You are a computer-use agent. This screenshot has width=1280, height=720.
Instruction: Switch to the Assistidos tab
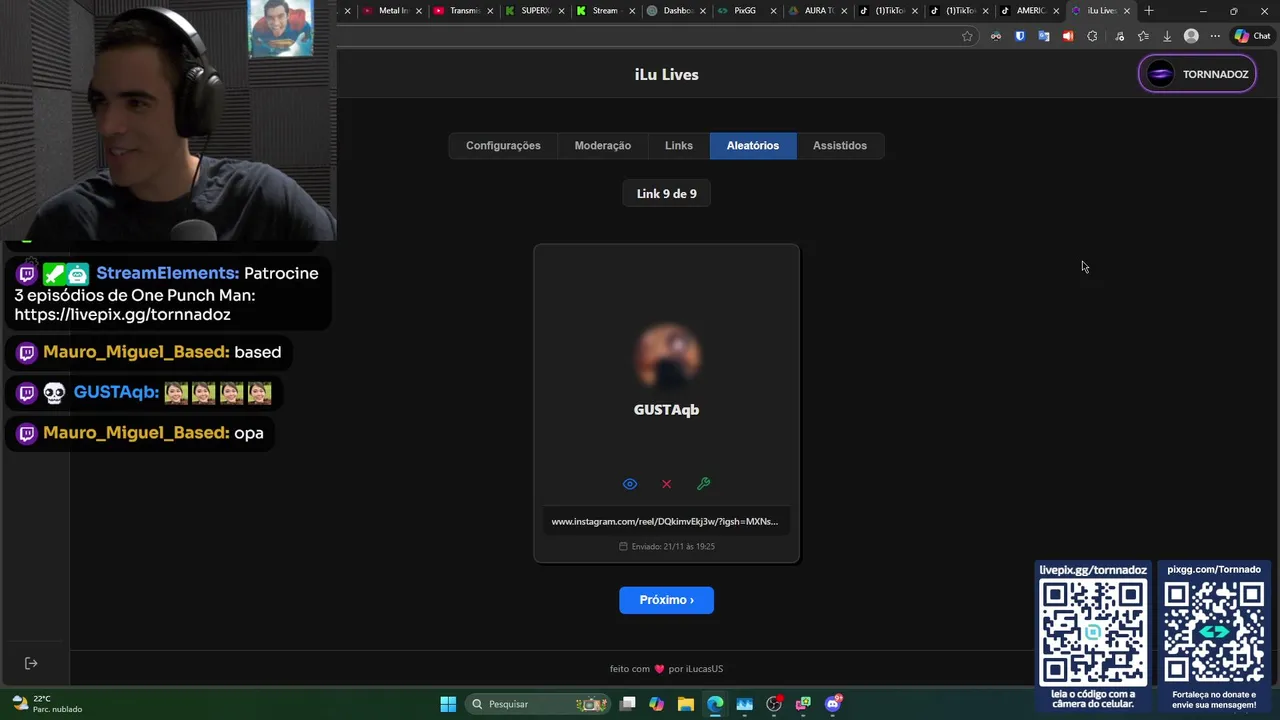[840, 146]
